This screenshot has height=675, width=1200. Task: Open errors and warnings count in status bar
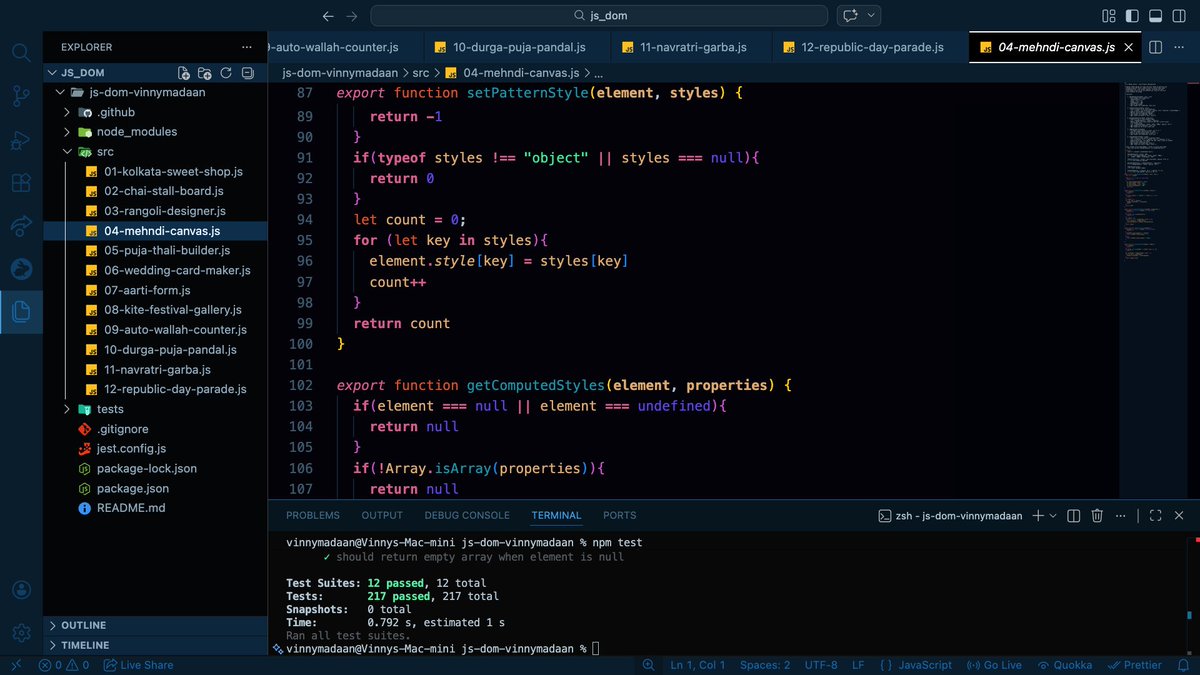point(65,665)
